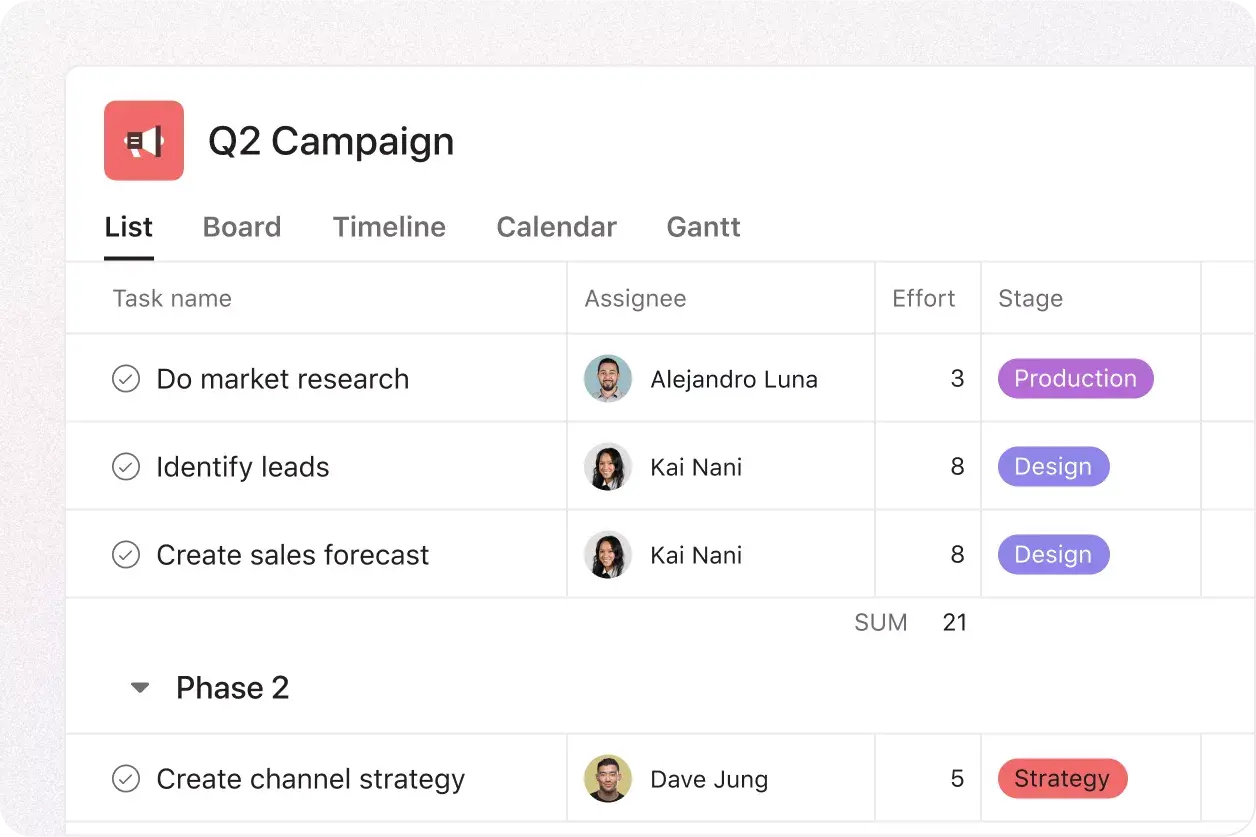
Task: Open the Strategy stage picker
Action: coord(1062,778)
